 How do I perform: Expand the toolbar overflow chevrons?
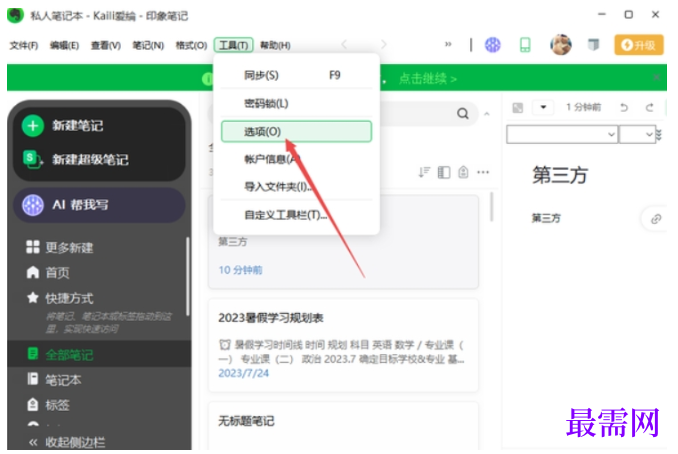[x=448, y=44]
